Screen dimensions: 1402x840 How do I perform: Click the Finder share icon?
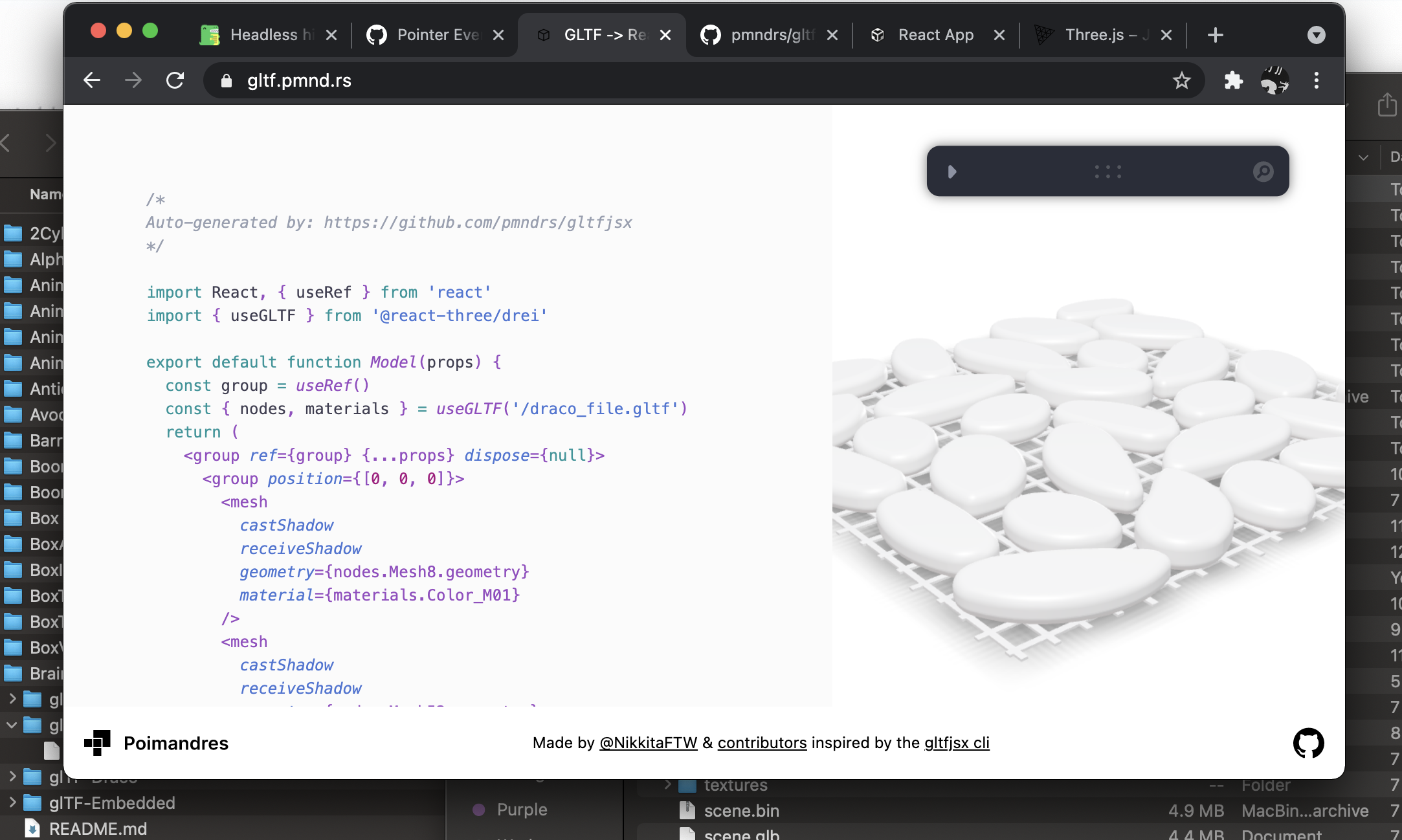(x=1386, y=105)
